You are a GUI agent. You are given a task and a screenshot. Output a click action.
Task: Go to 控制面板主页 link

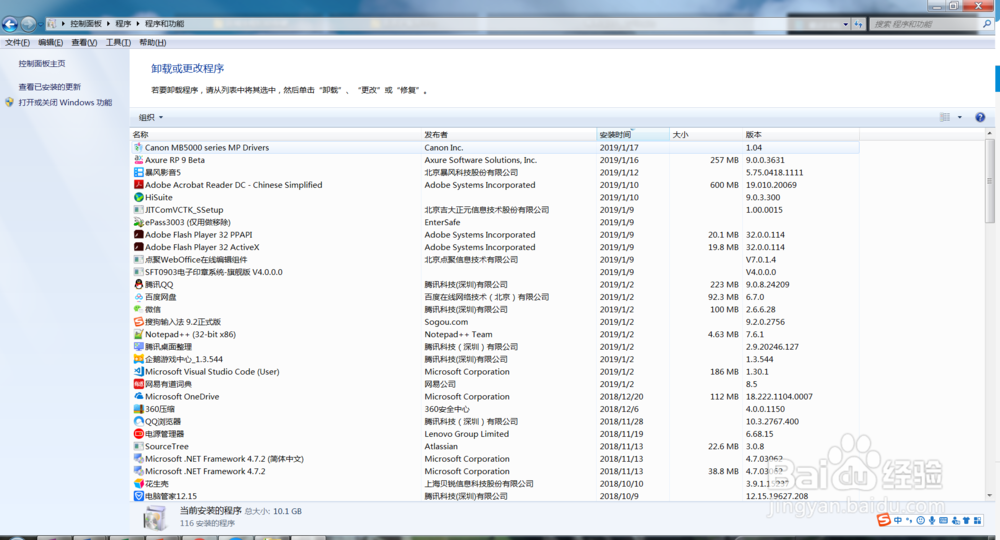point(42,64)
